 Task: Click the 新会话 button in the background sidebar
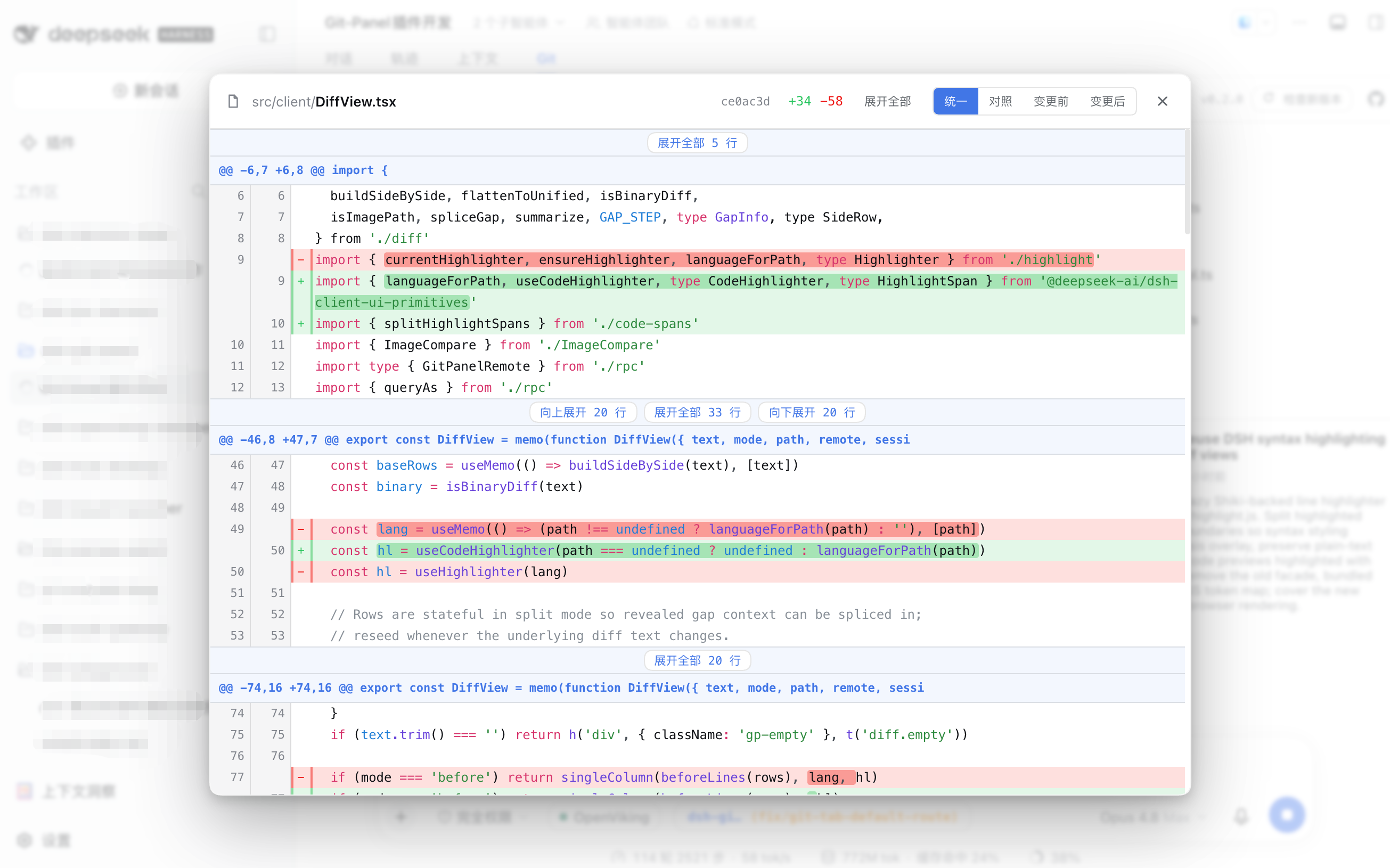pos(146,91)
